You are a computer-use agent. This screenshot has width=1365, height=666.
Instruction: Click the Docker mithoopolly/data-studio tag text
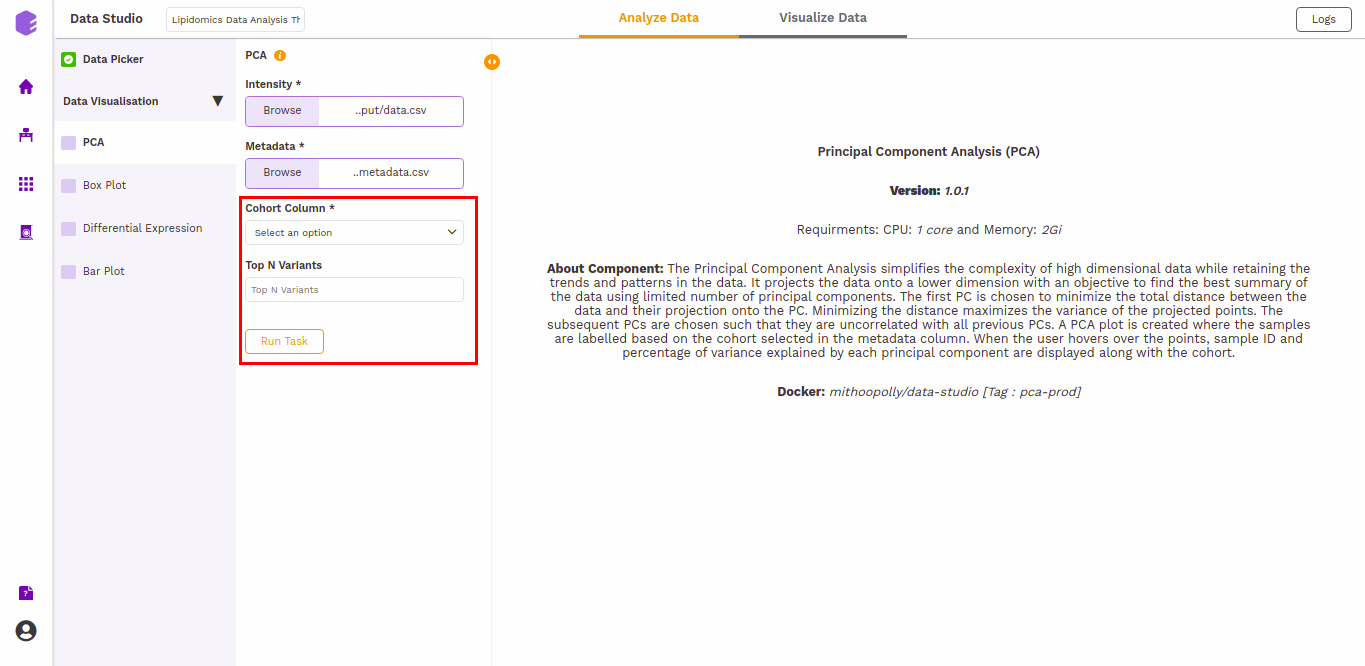[929, 392]
